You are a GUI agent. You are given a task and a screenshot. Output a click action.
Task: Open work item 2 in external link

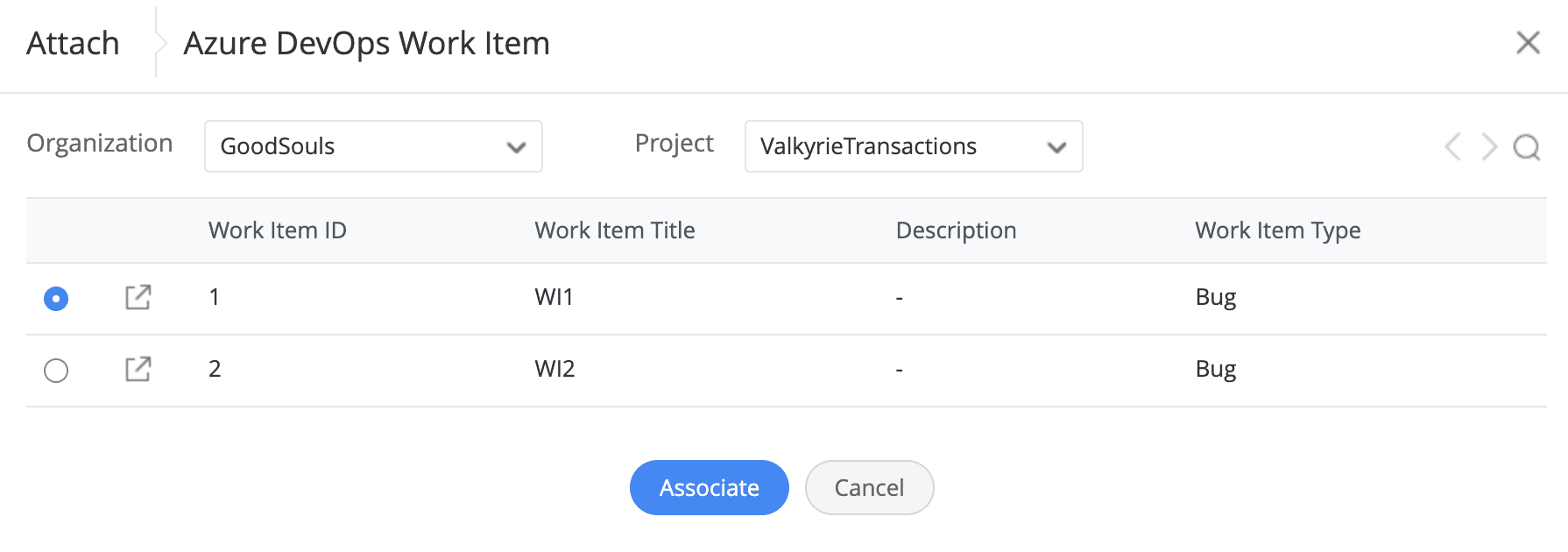pos(138,370)
